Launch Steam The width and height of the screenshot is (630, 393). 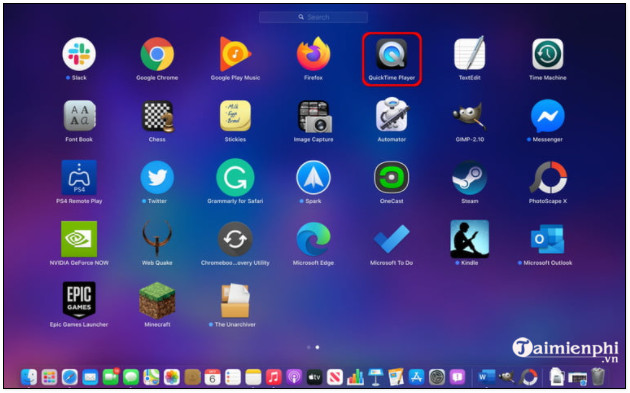tap(470, 177)
